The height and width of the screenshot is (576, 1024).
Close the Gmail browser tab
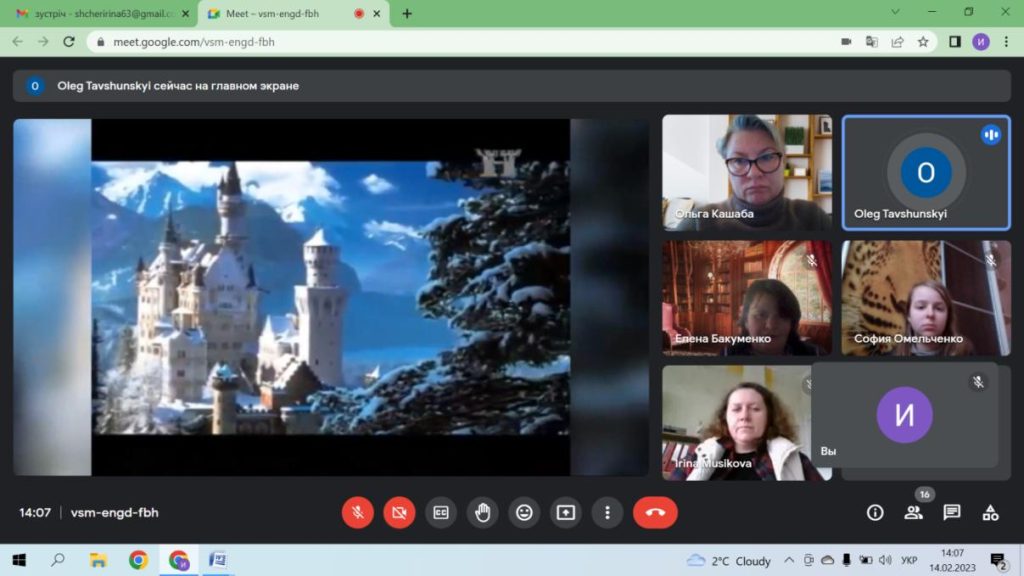tap(185, 14)
